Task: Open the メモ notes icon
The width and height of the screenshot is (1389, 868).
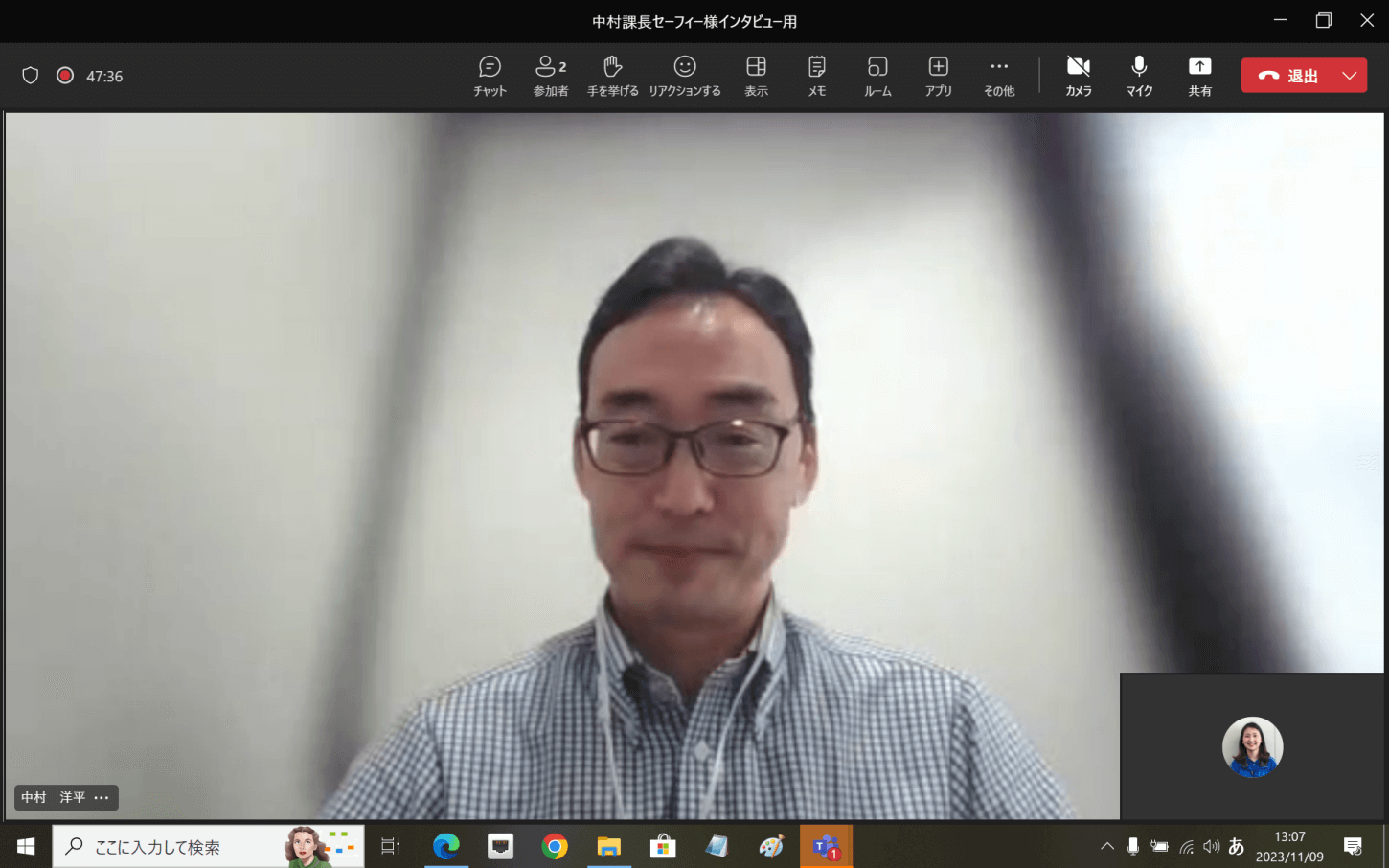Action: 816,76
